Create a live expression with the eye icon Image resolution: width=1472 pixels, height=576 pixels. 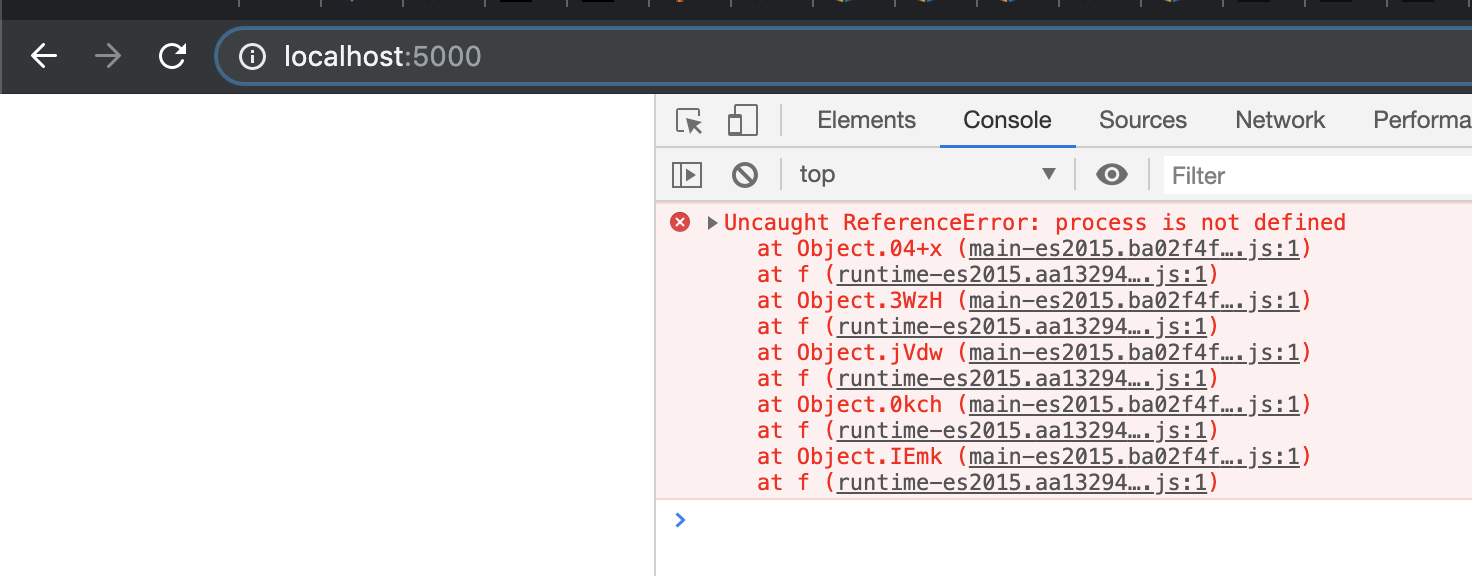click(1112, 173)
